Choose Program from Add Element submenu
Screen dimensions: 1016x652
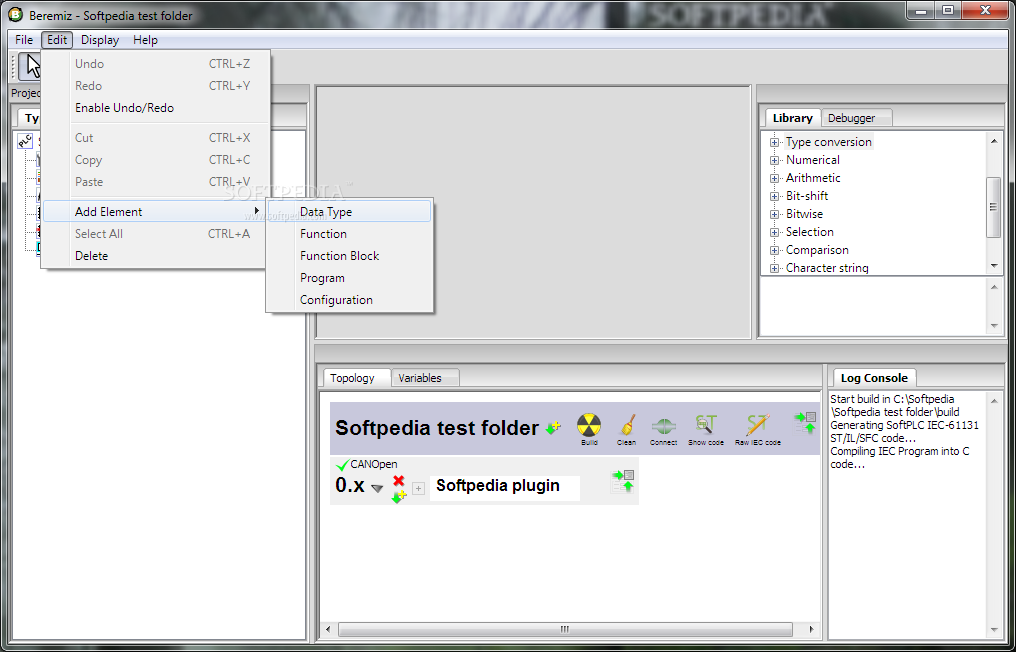[349, 277]
